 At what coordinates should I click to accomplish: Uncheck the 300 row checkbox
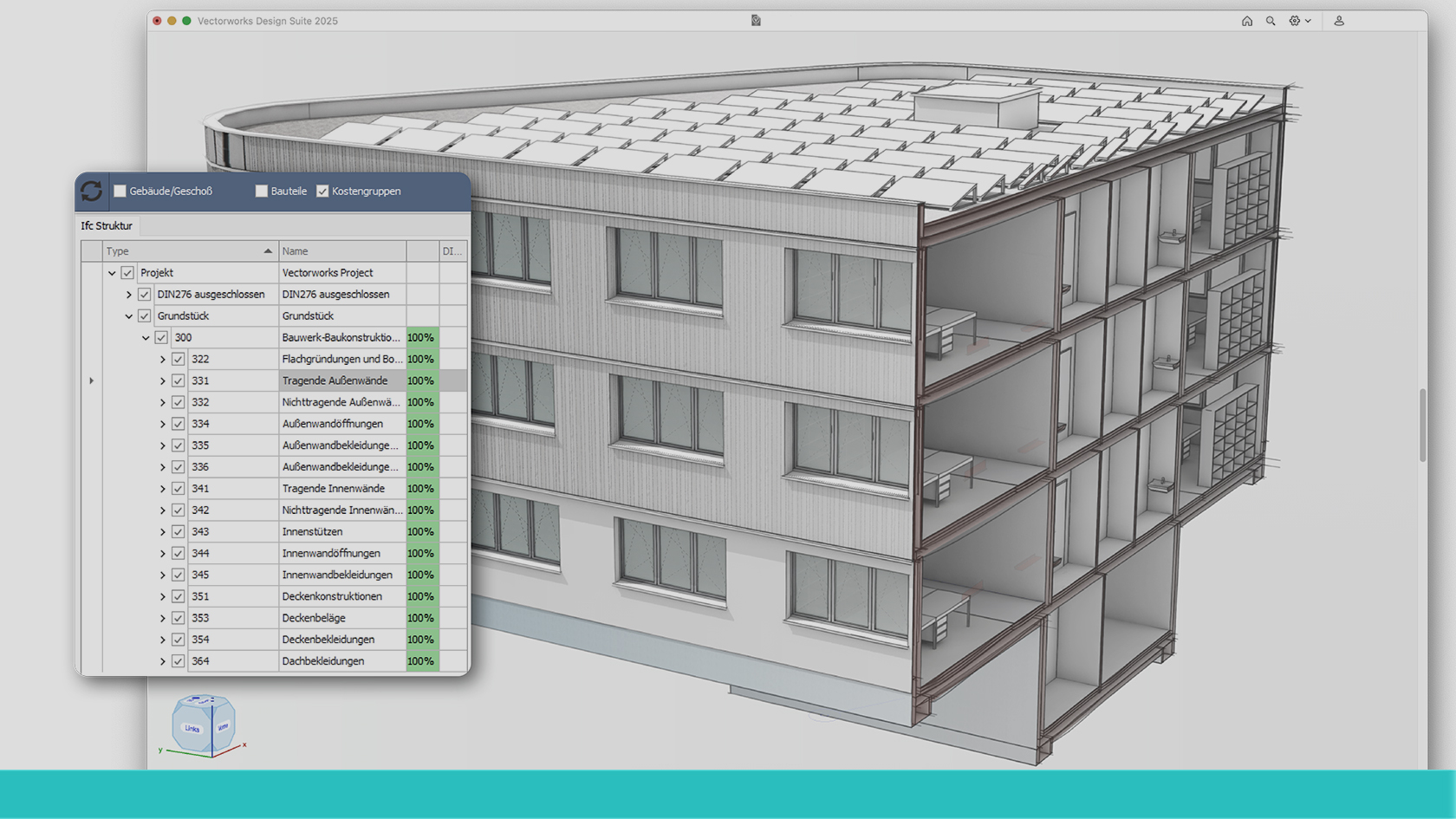pyautogui.click(x=161, y=338)
